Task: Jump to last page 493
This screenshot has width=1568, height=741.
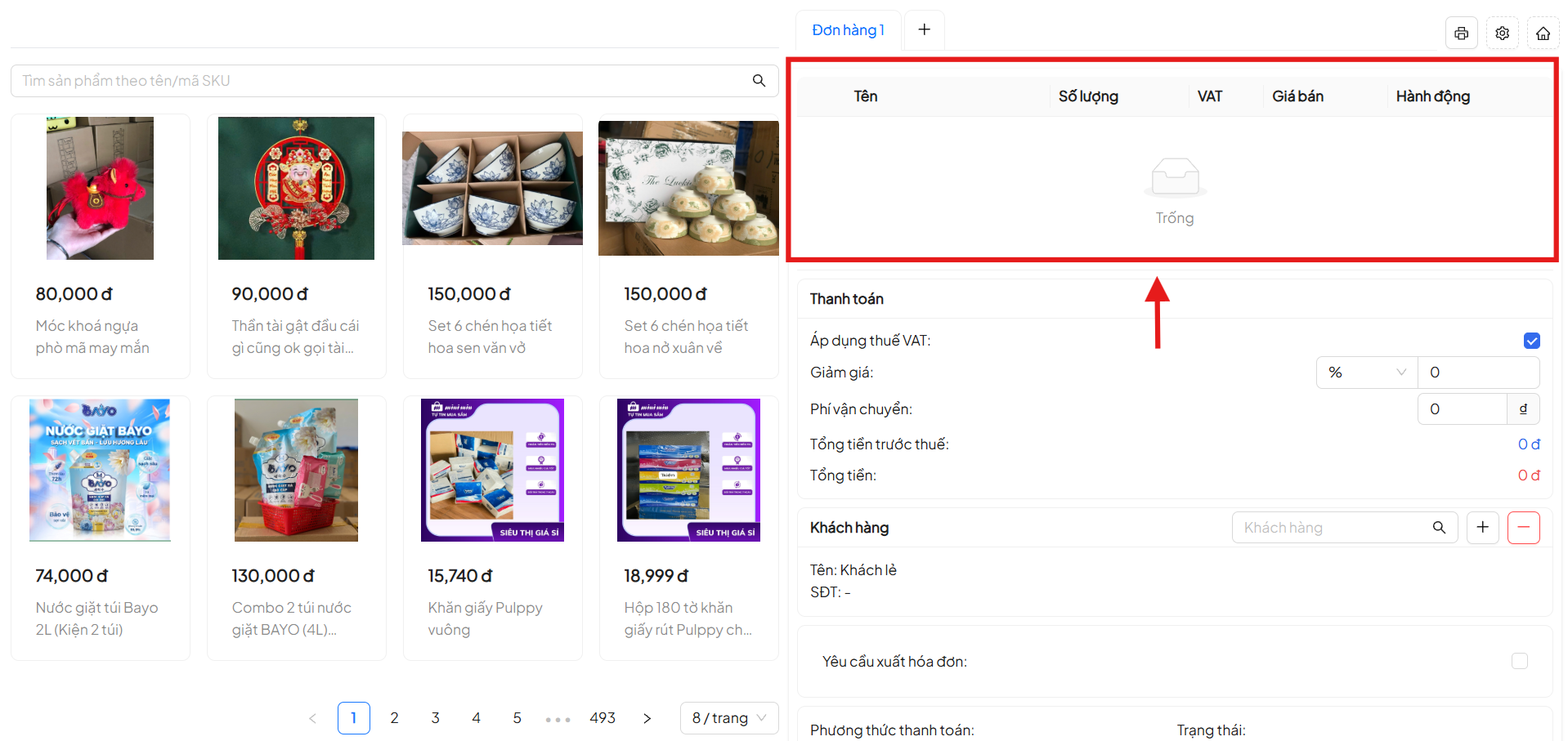Action: [602, 718]
